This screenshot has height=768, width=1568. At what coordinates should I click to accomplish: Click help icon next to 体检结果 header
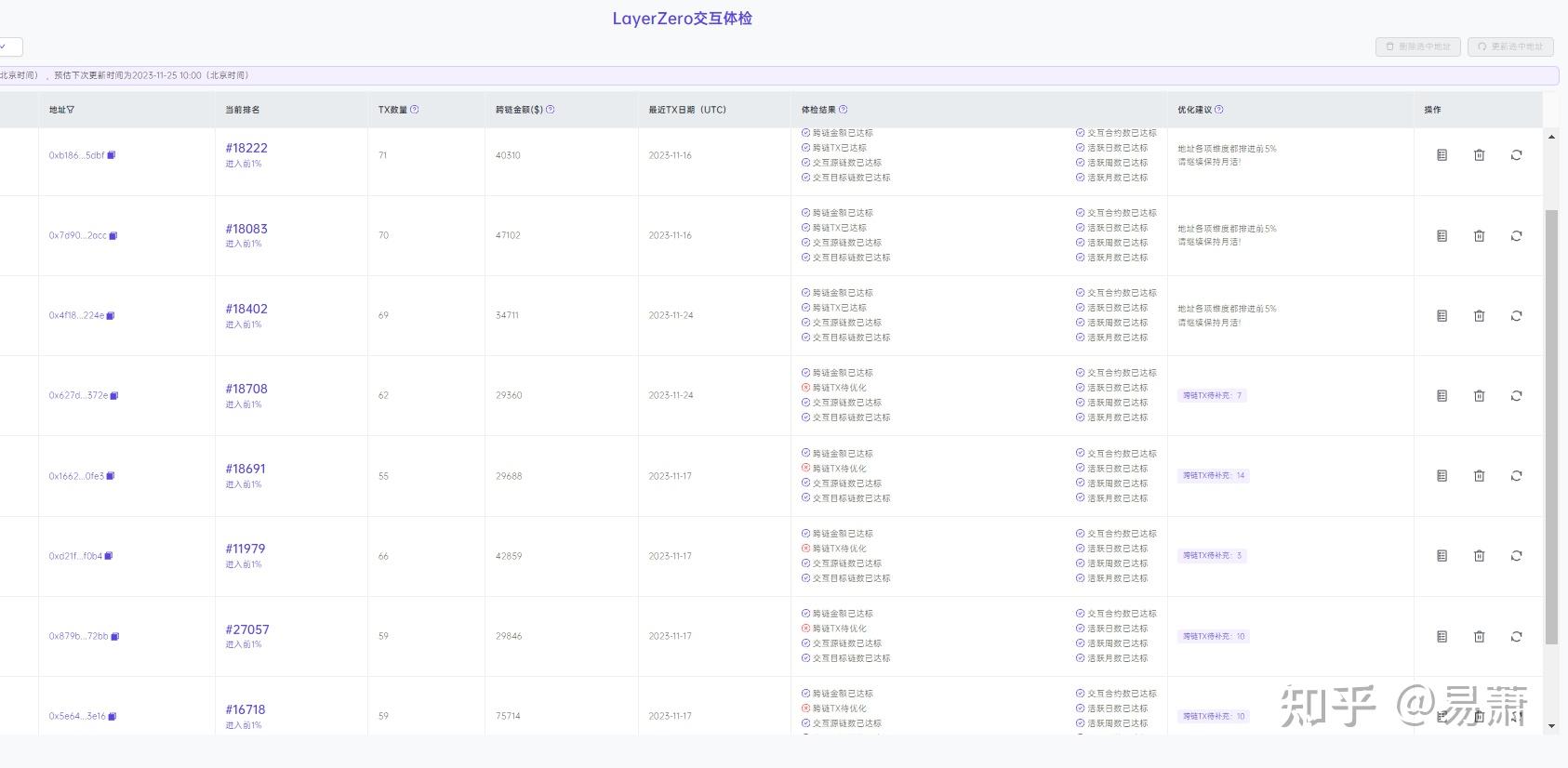(844, 110)
